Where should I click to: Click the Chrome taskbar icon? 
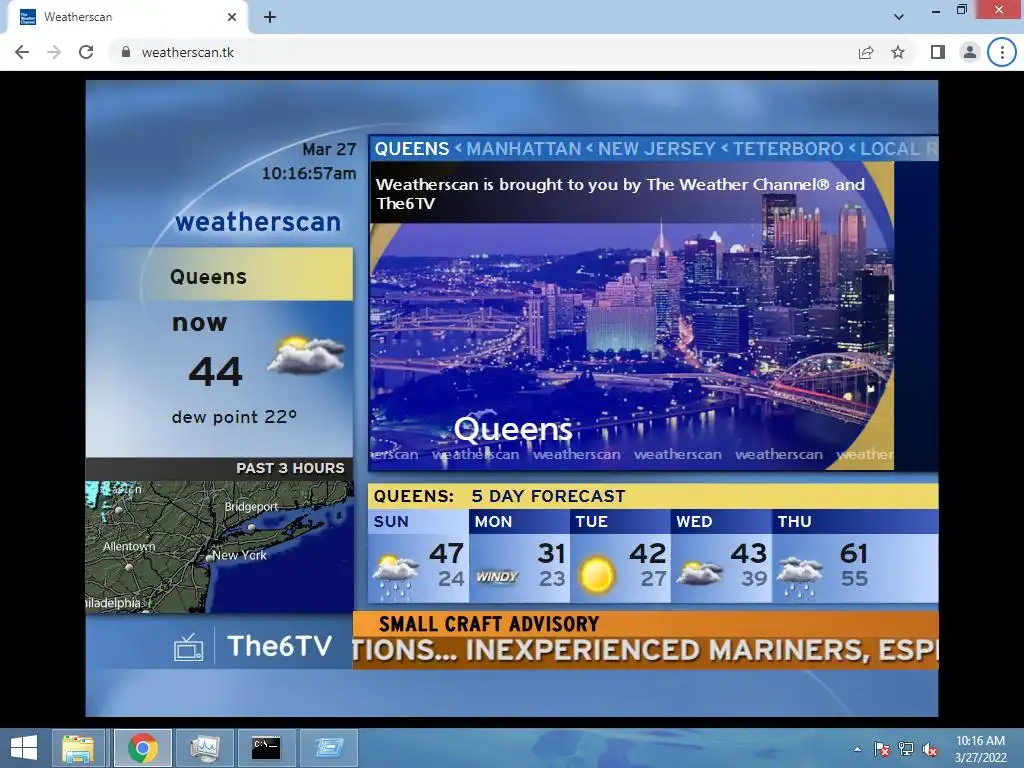[x=142, y=748]
